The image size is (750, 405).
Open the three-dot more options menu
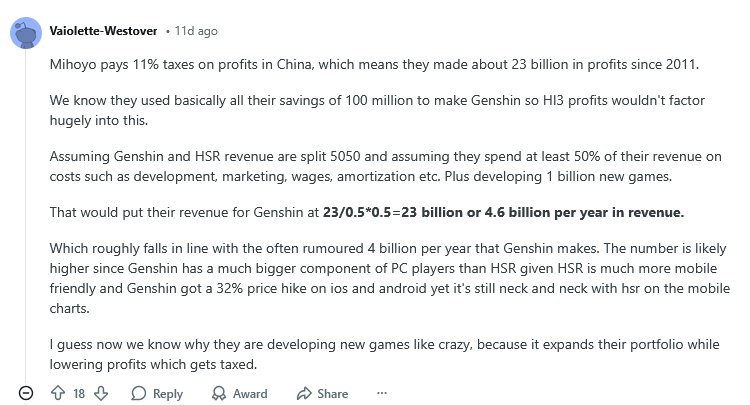click(x=382, y=393)
